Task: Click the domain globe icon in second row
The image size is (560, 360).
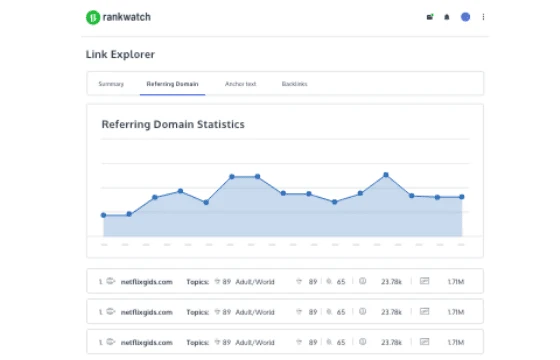Action: [x=111, y=311]
